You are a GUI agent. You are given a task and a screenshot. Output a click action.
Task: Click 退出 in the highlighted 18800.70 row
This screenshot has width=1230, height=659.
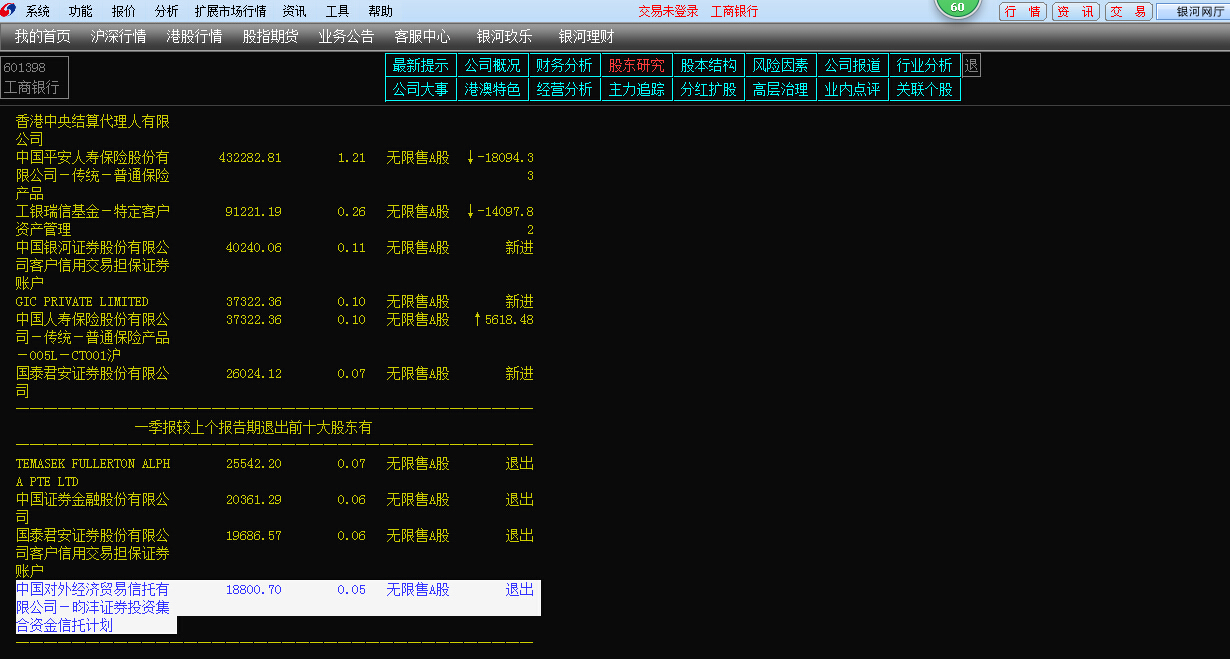(520, 590)
